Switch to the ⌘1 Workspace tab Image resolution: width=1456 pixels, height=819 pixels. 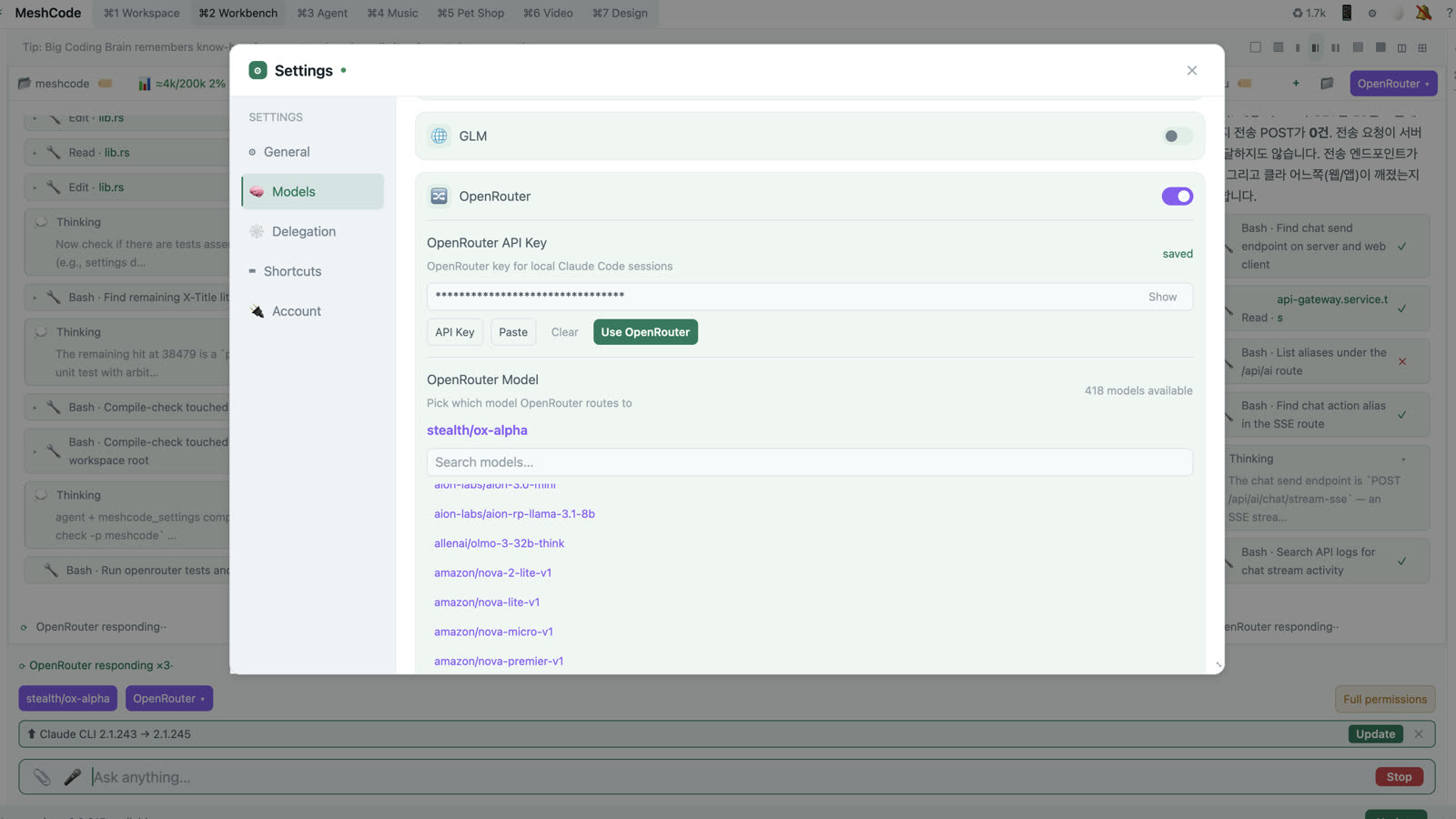[x=141, y=13]
